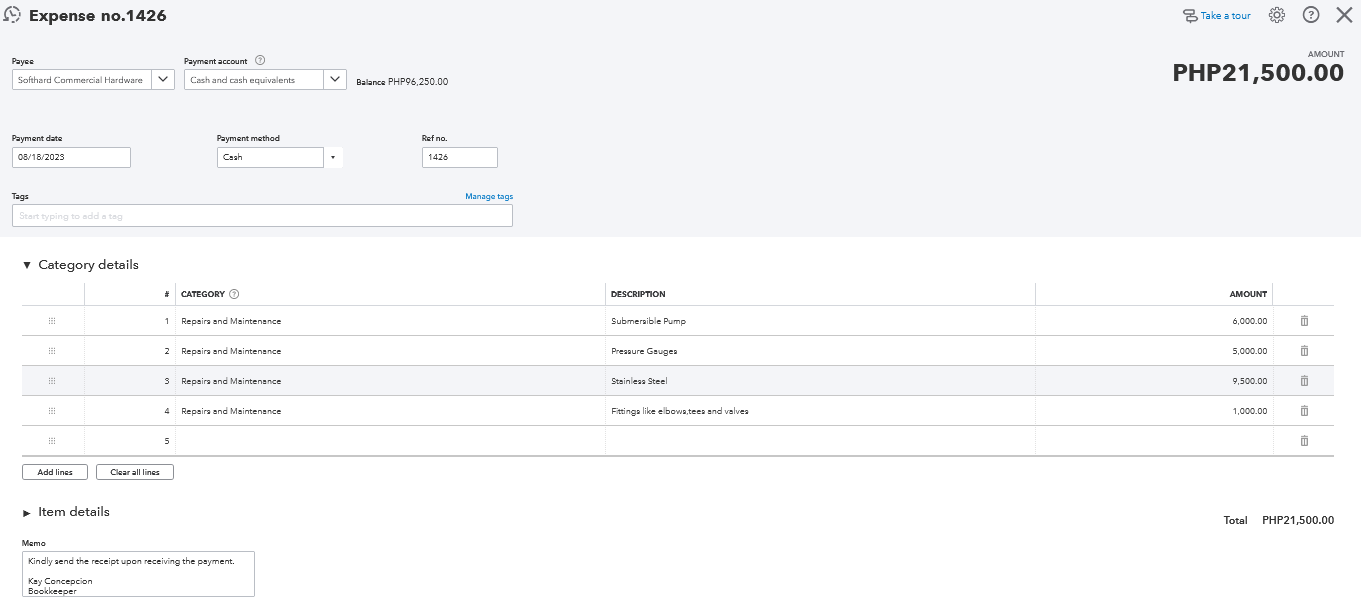1361x599 pixels.
Task: Open the settings gear icon
Action: tap(1277, 15)
